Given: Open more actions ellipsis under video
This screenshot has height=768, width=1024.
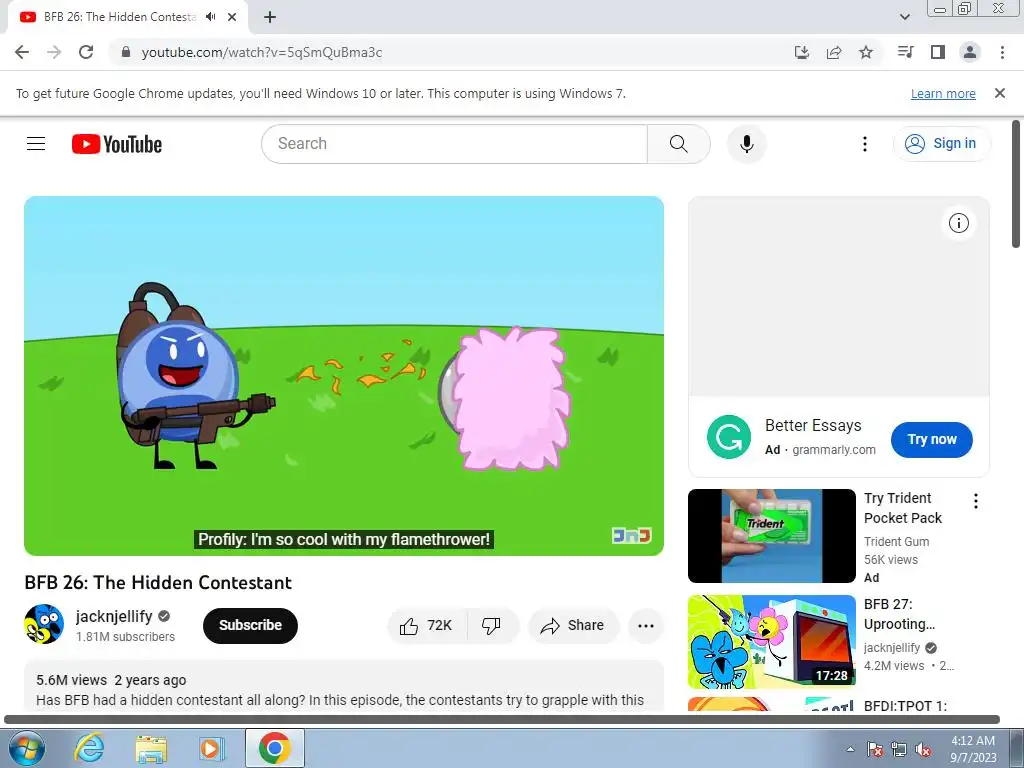Looking at the screenshot, I should coord(645,626).
